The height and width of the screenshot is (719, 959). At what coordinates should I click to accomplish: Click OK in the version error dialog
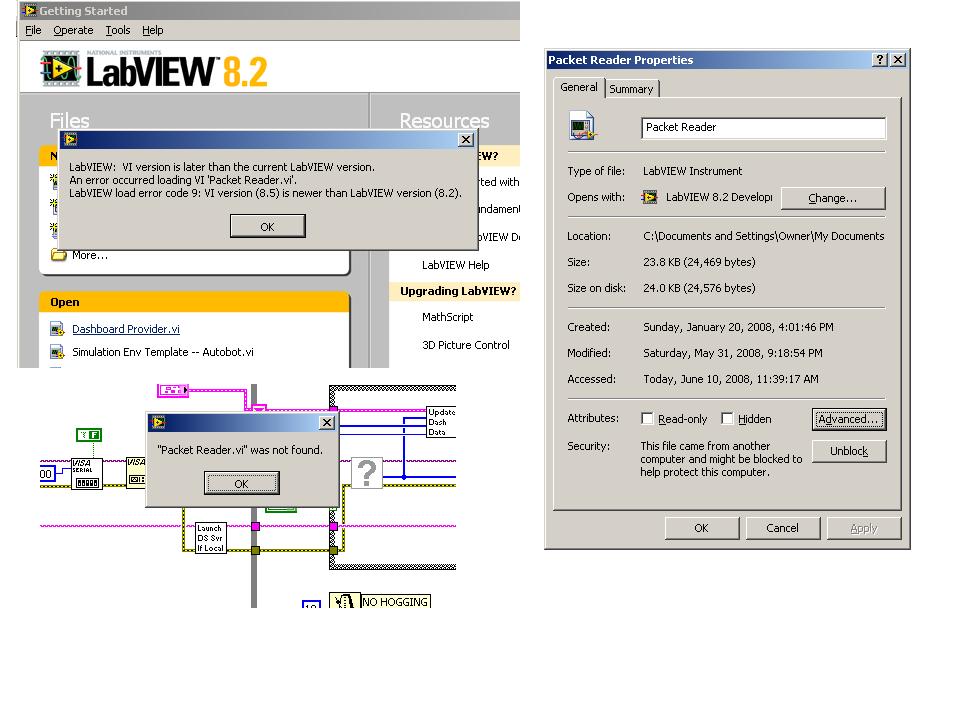click(267, 226)
